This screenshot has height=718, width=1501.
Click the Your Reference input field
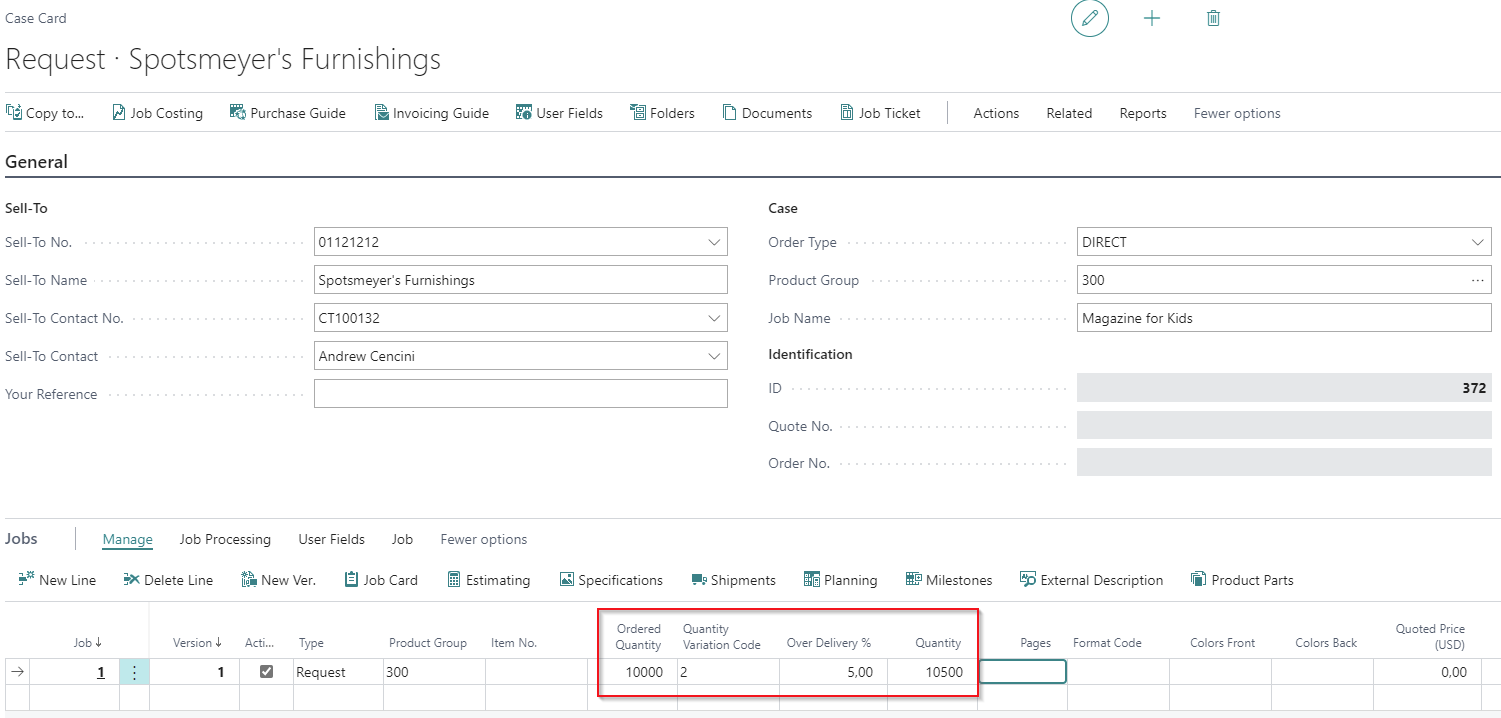point(520,393)
